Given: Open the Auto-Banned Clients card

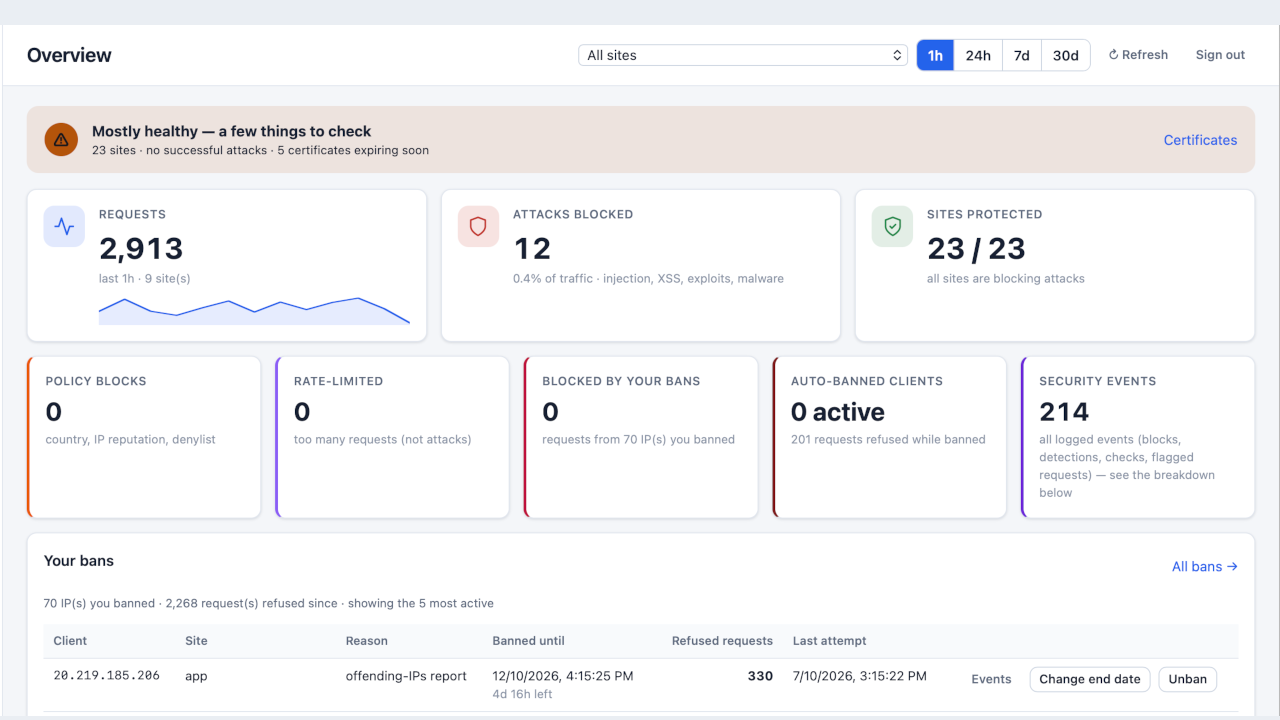Looking at the screenshot, I should point(889,437).
